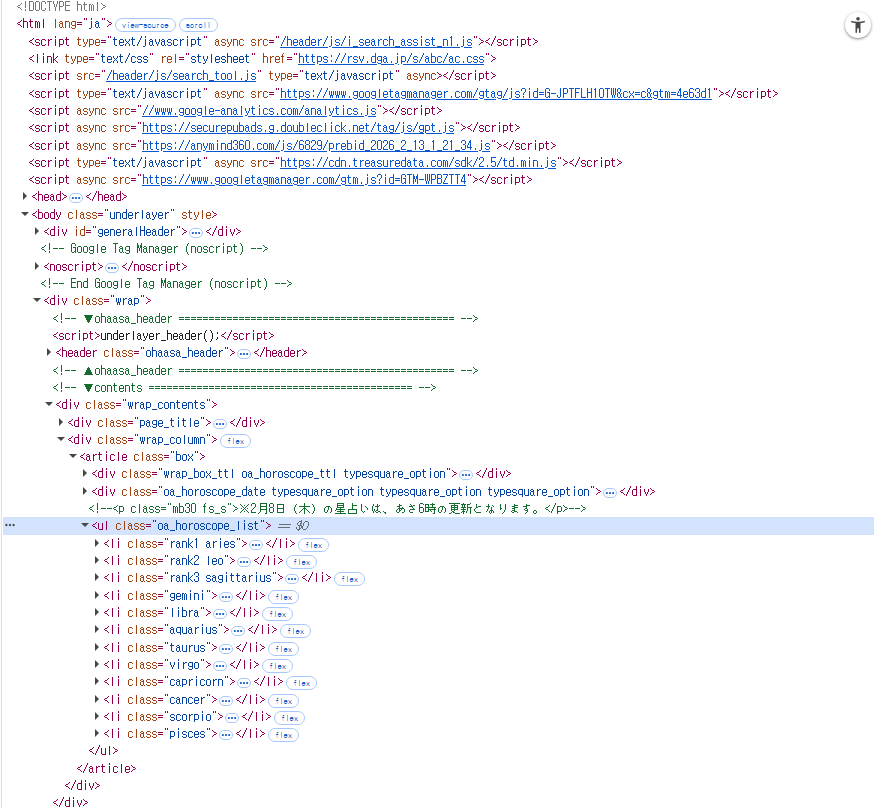The image size is (874, 808).
Task: Collapse the wrap_contents div
Action: [x=49, y=404]
